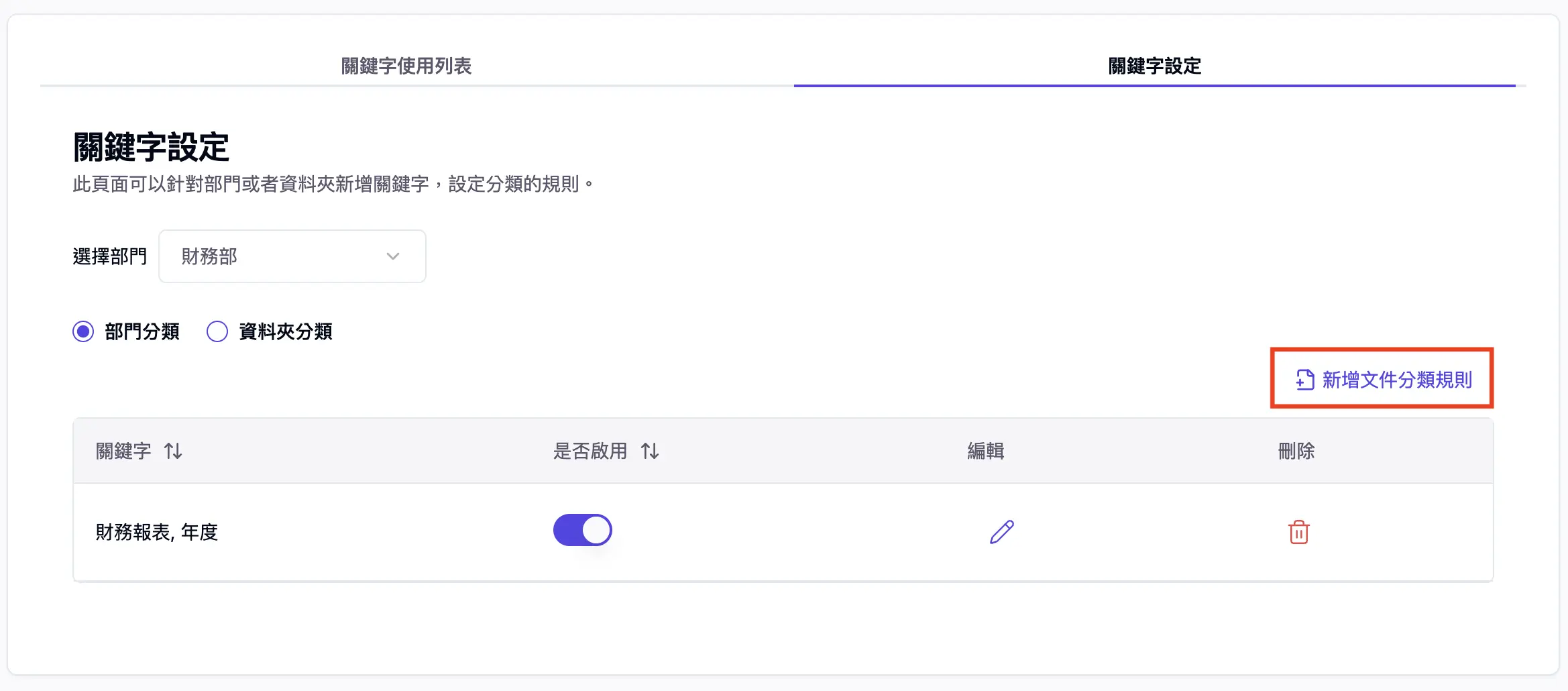Sort keywords by clicking the 關鍵字 sort icon

point(174,451)
